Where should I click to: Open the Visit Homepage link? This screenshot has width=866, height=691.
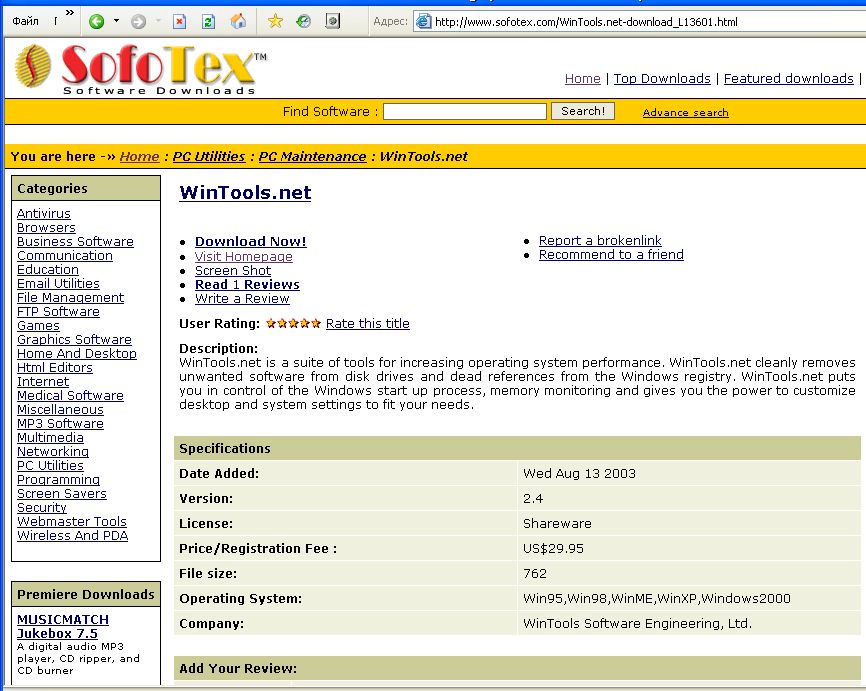click(244, 257)
